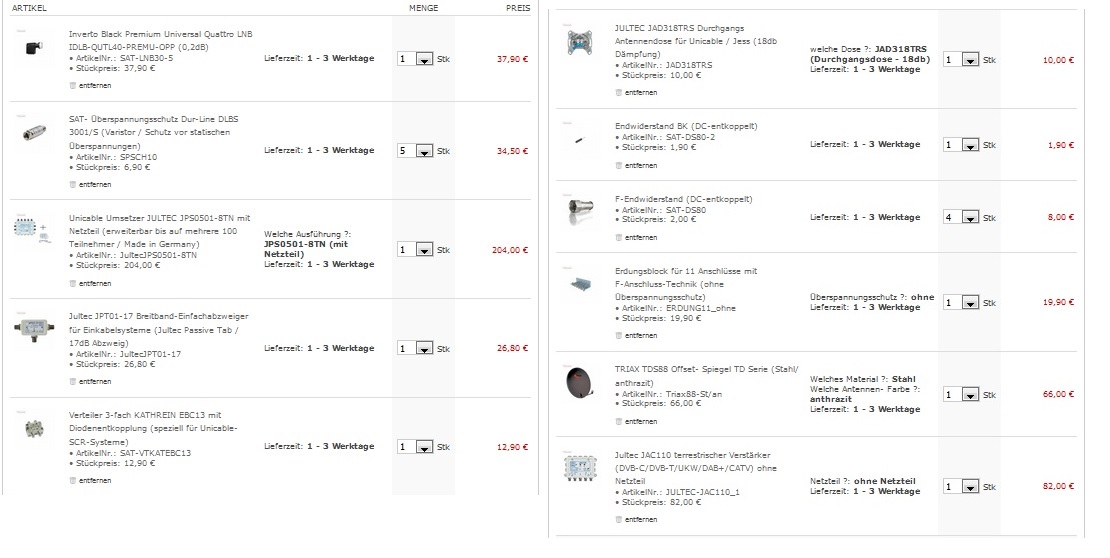Click the Erdungsblock product thumbnail
1110x558 pixels.
click(580, 286)
